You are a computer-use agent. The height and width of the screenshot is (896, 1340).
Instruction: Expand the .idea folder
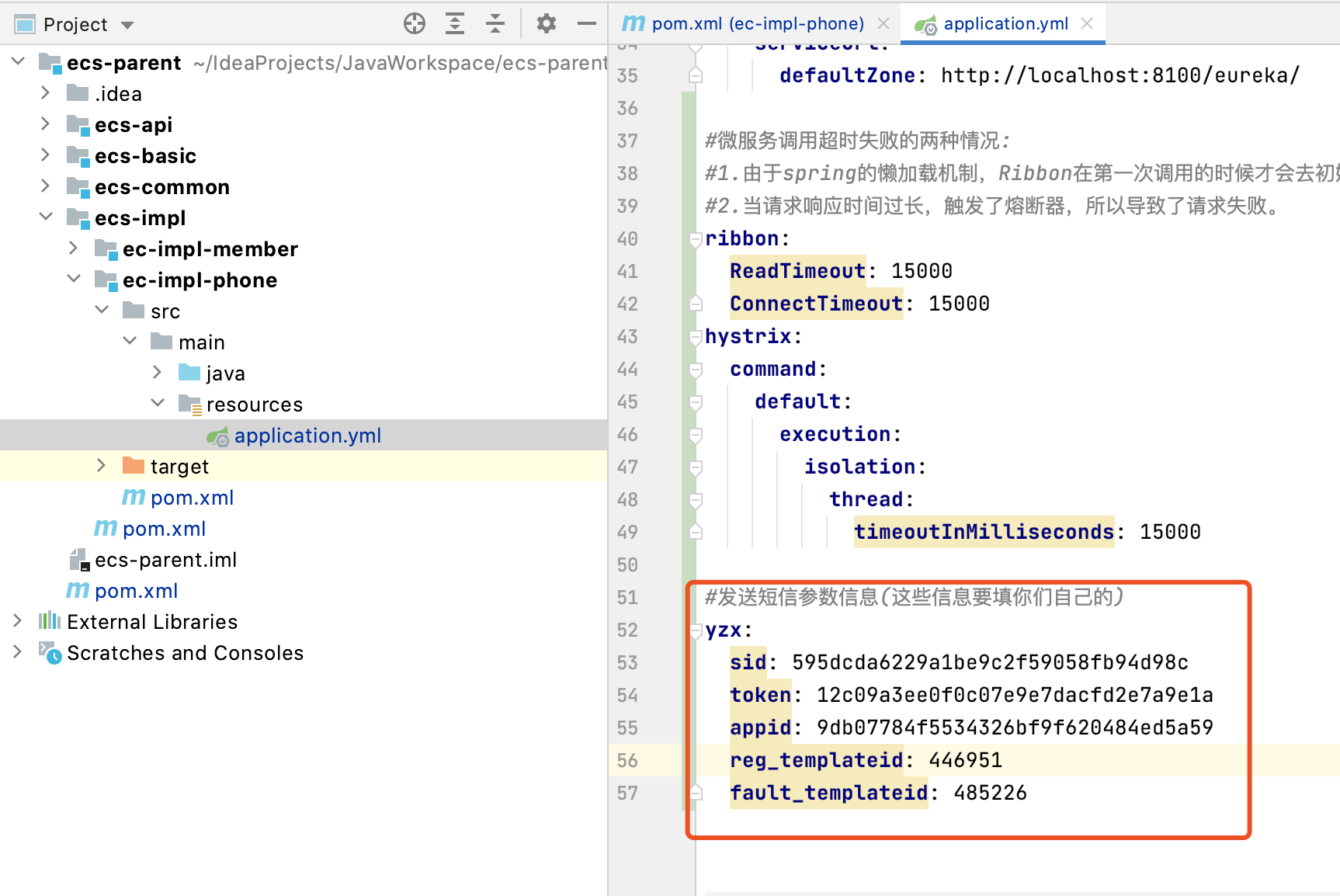point(46,93)
